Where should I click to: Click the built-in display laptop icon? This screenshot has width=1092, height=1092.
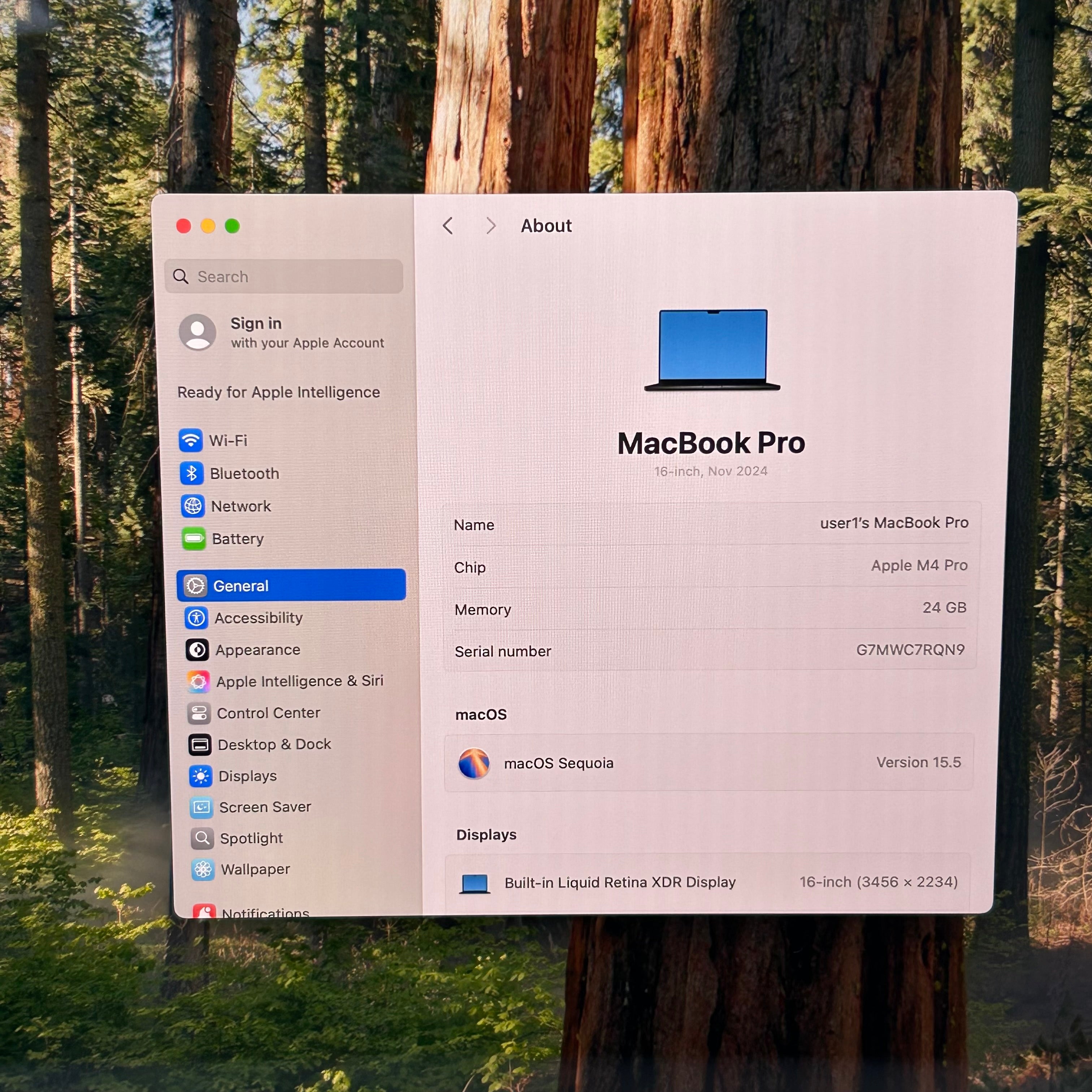click(x=475, y=883)
